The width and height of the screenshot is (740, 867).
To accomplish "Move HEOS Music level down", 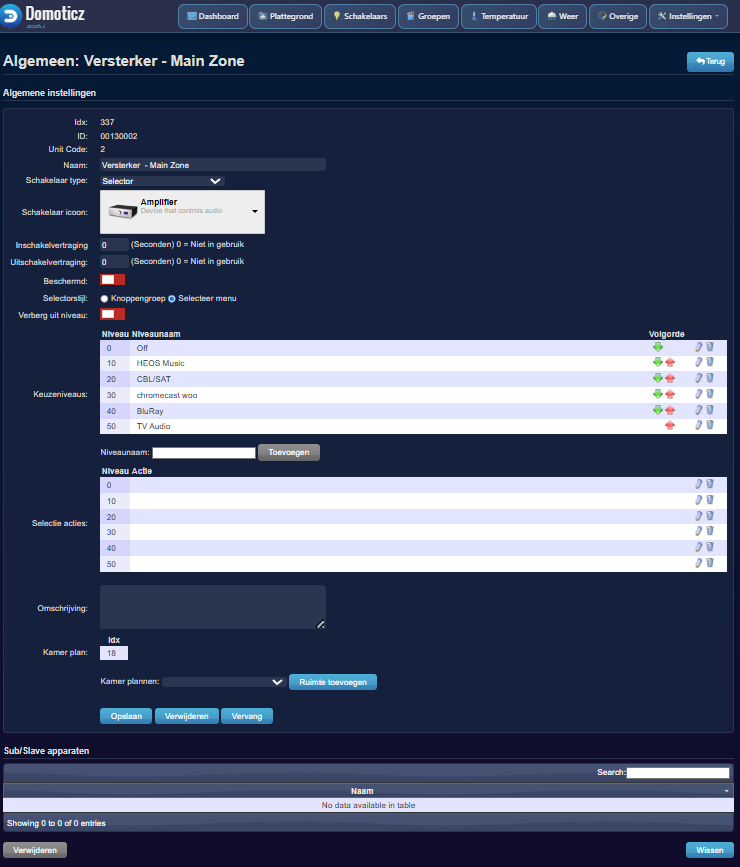I will pyautogui.click(x=658, y=363).
